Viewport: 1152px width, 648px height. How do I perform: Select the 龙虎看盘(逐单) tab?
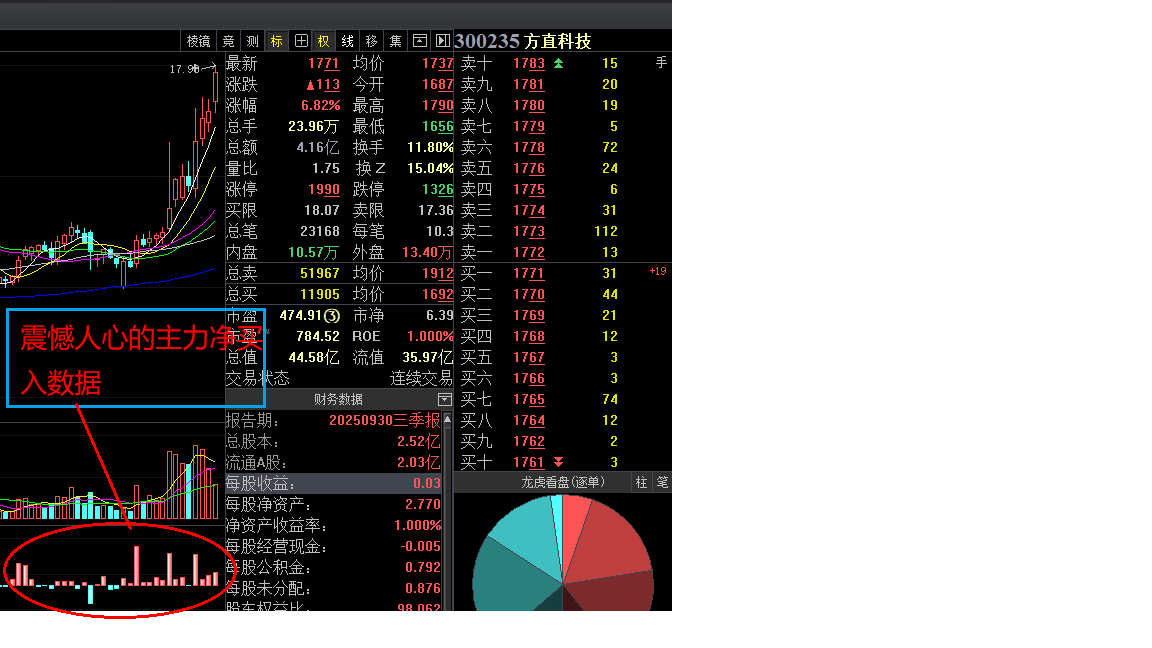(563, 482)
